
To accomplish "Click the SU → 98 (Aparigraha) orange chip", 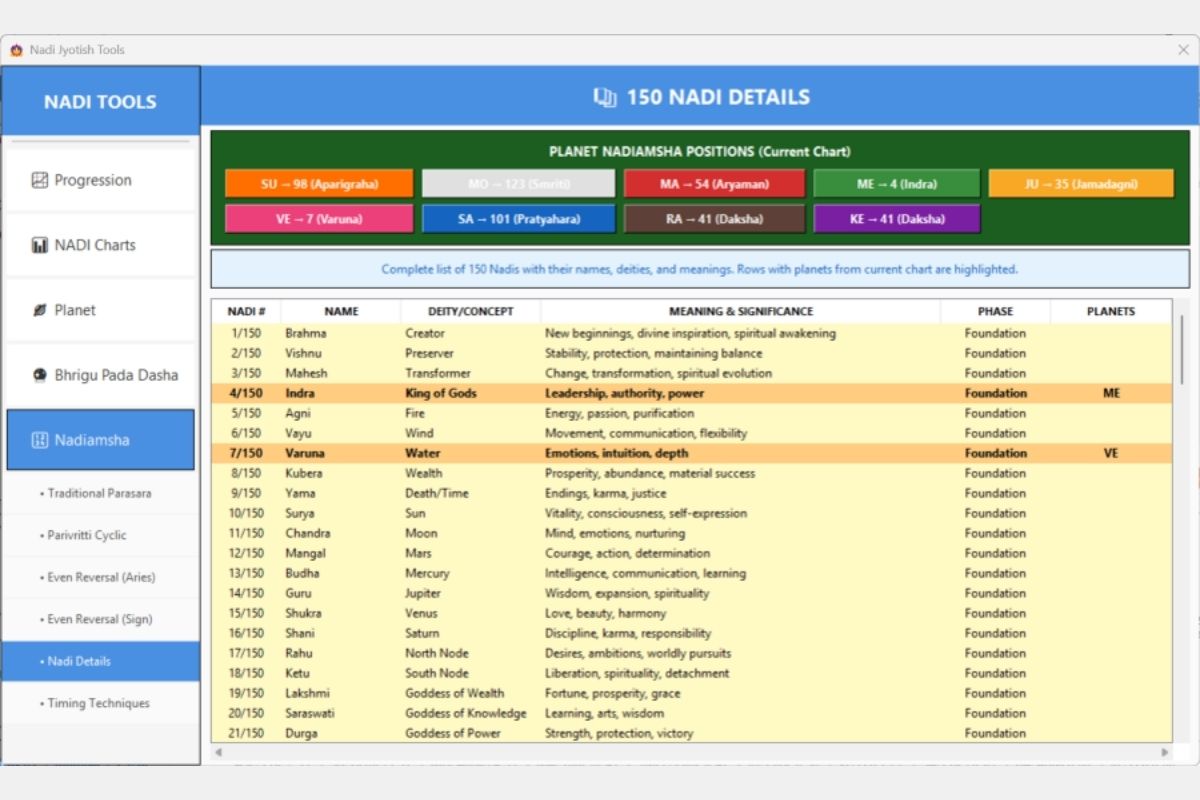I will (x=319, y=184).
